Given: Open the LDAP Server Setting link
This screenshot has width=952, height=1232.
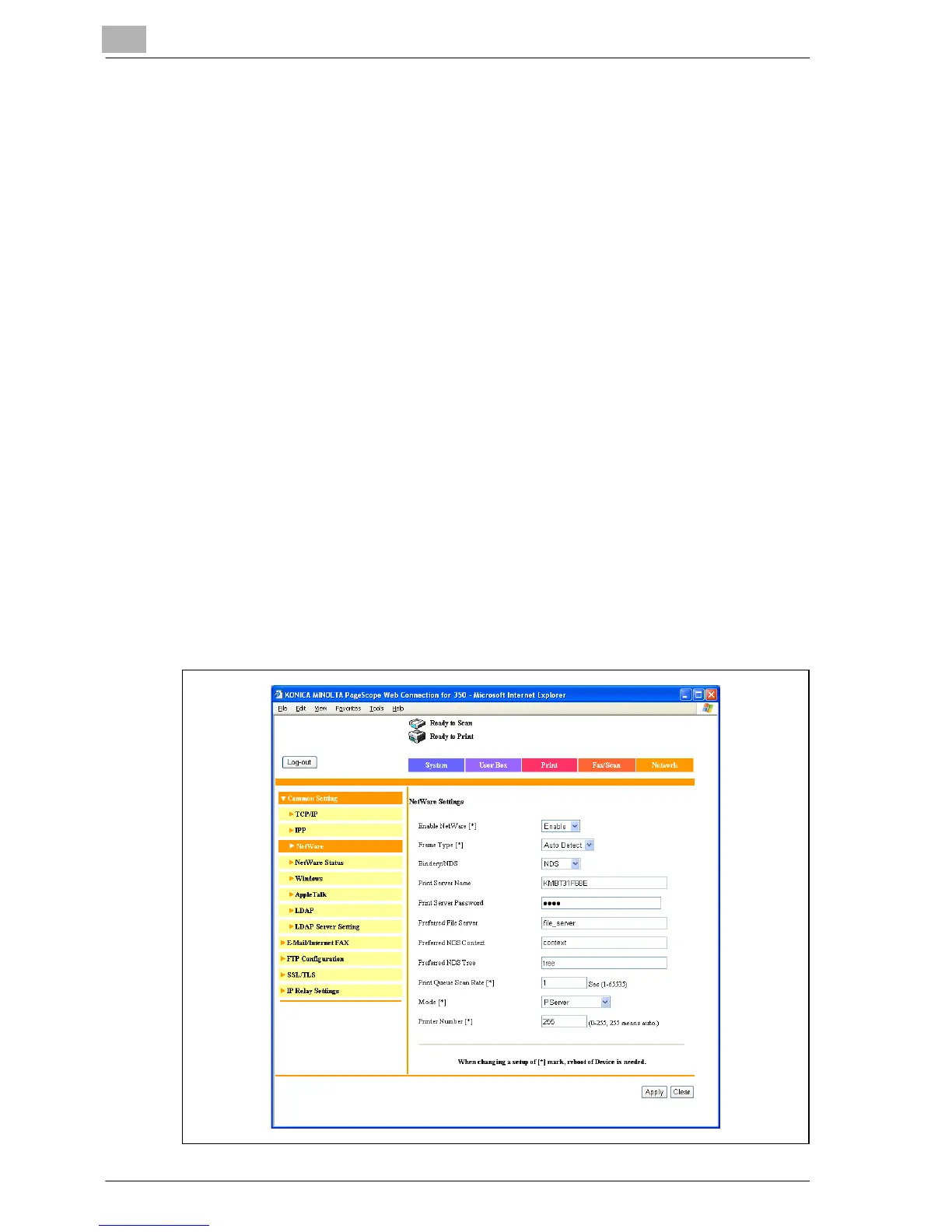Looking at the screenshot, I should tap(341, 926).
